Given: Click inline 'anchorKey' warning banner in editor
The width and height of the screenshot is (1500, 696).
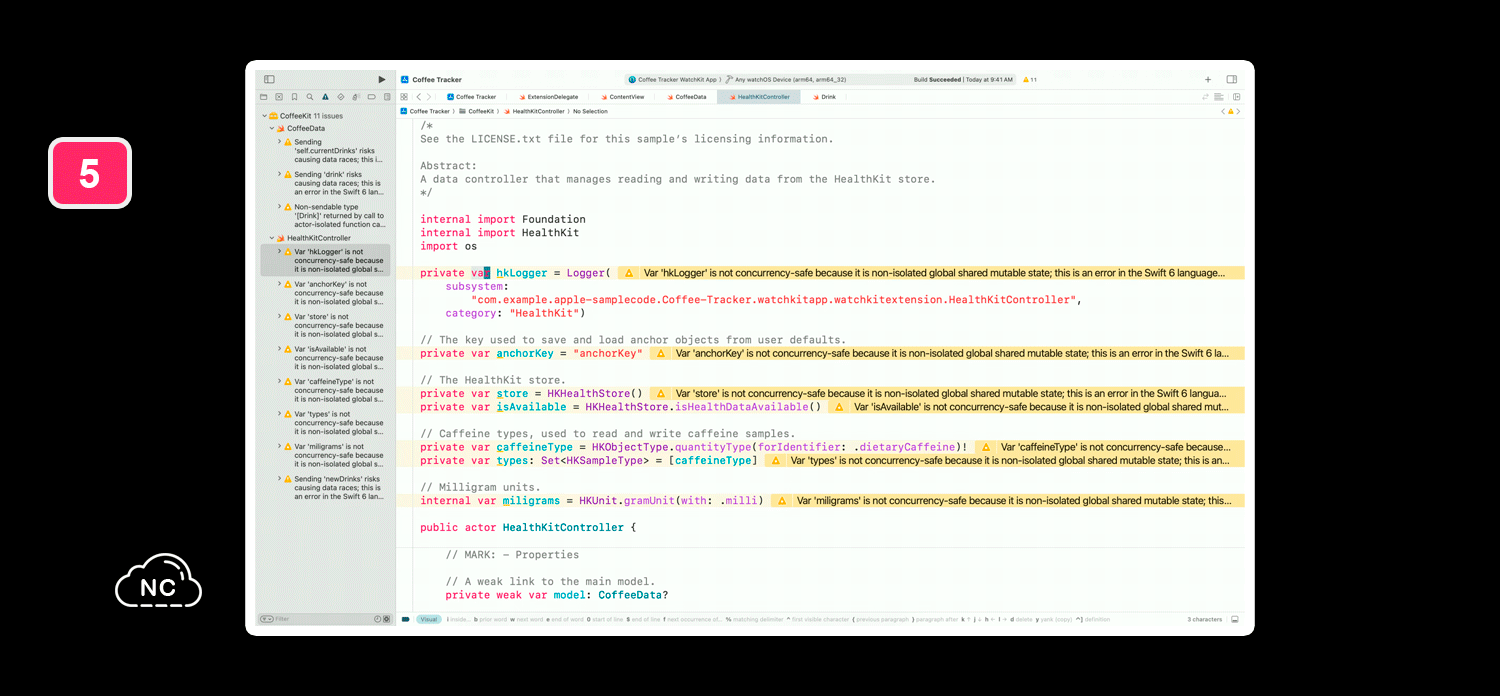Looking at the screenshot, I should pyautogui.click(x=947, y=353).
